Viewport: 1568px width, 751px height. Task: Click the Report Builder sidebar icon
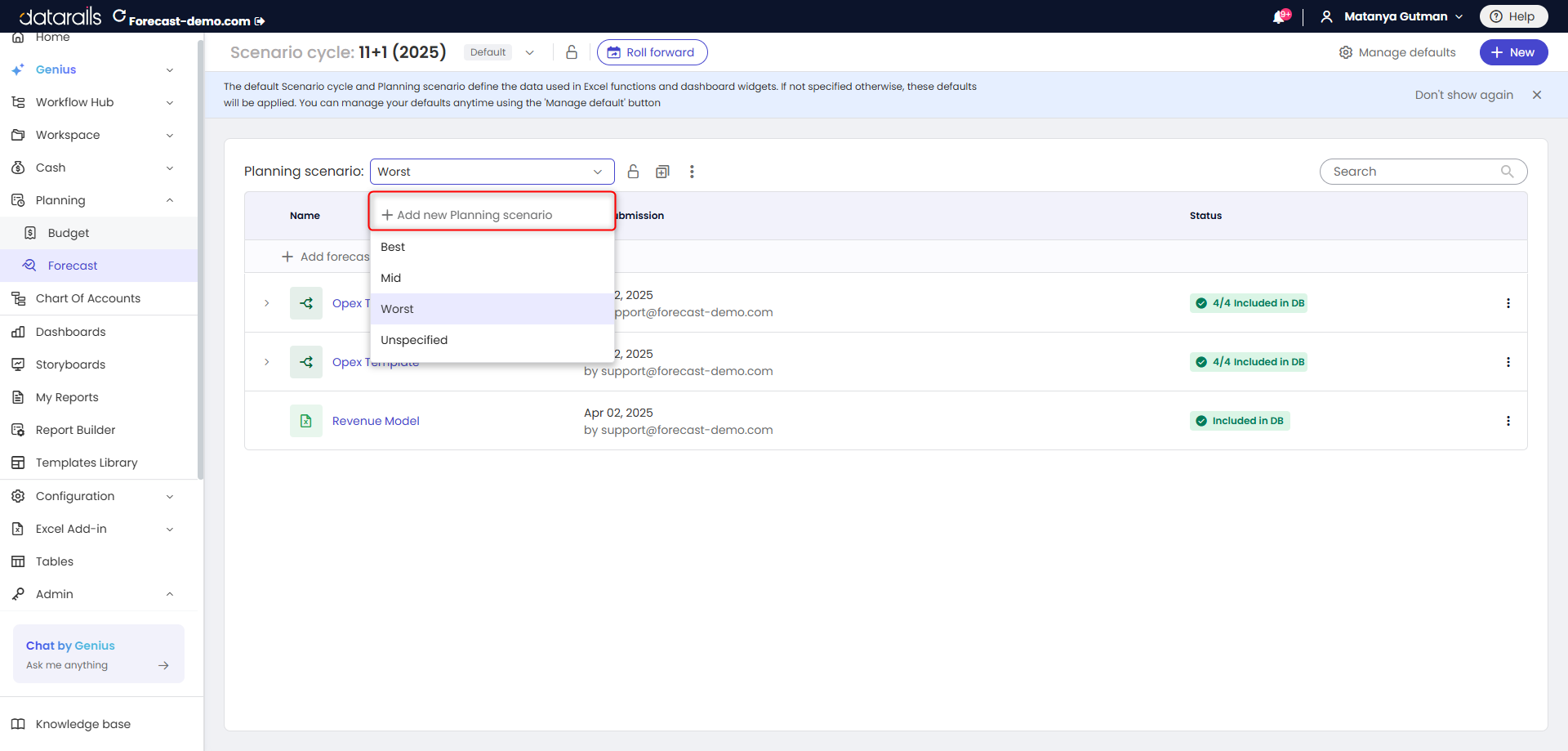[18, 430]
